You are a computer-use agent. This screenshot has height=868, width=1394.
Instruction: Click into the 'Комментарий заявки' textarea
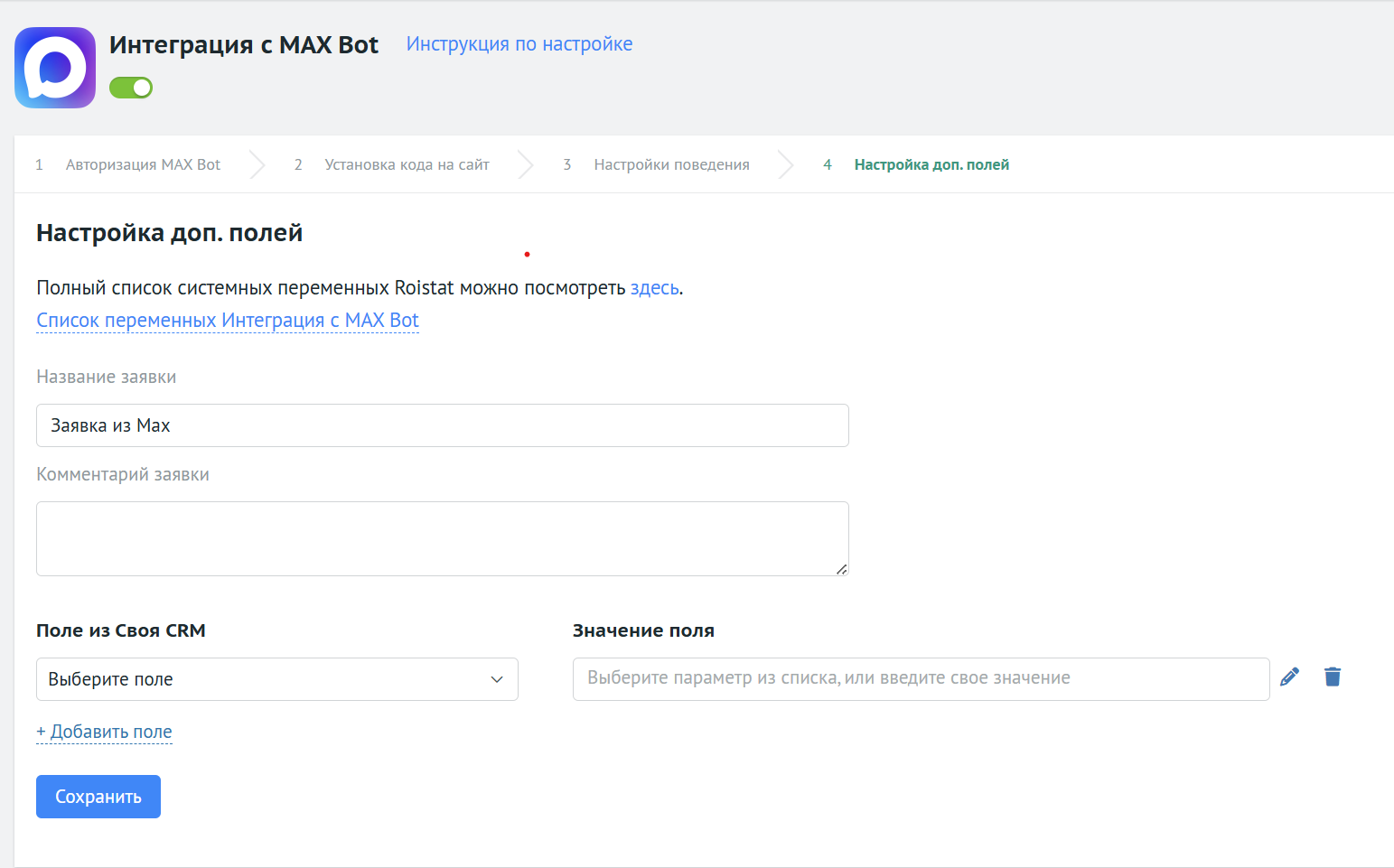(442, 538)
